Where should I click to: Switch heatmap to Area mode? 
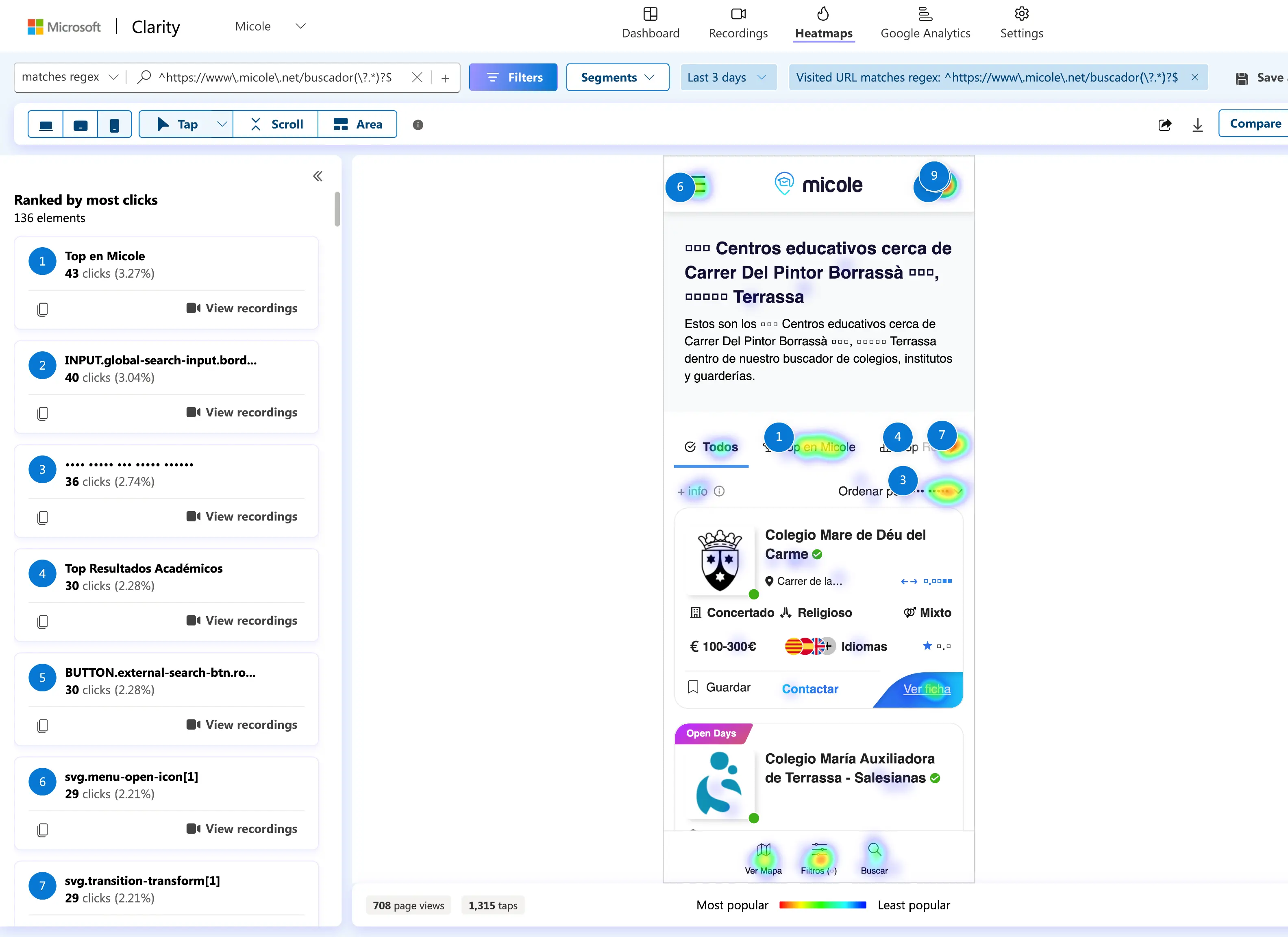[x=358, y=124]
